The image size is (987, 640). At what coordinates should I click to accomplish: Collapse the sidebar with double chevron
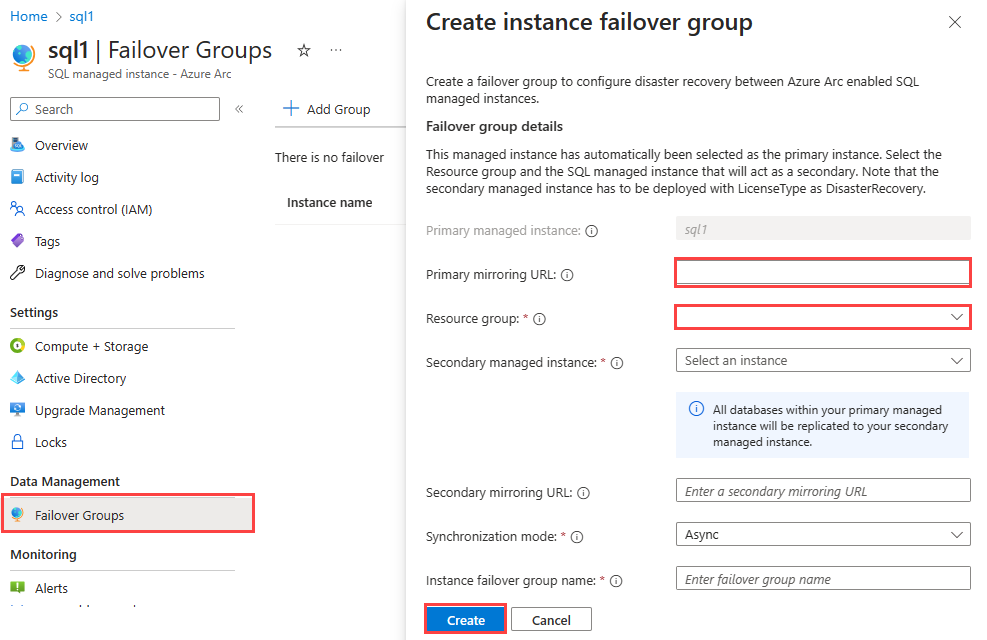pos(237,108)
